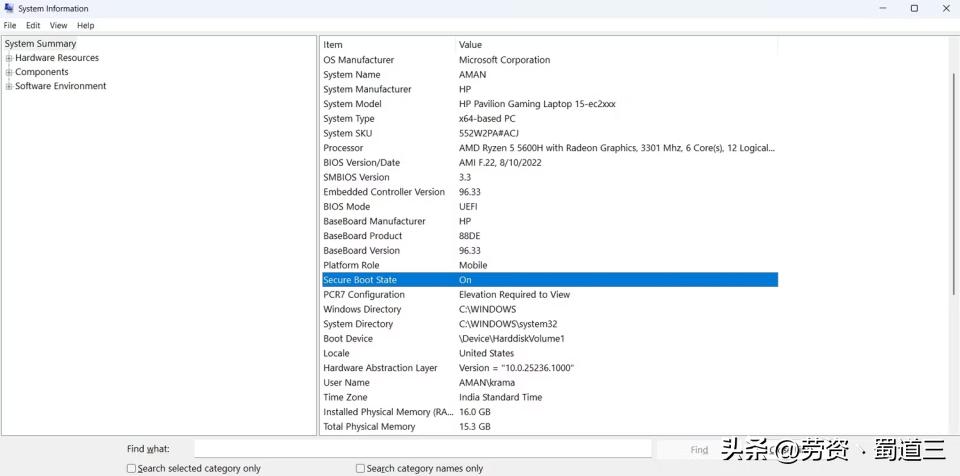Image resolution: width=960 pixels, height=476 pixels.
Task: Click the value '16.0 GB'
Action: [x=474, y=412]
